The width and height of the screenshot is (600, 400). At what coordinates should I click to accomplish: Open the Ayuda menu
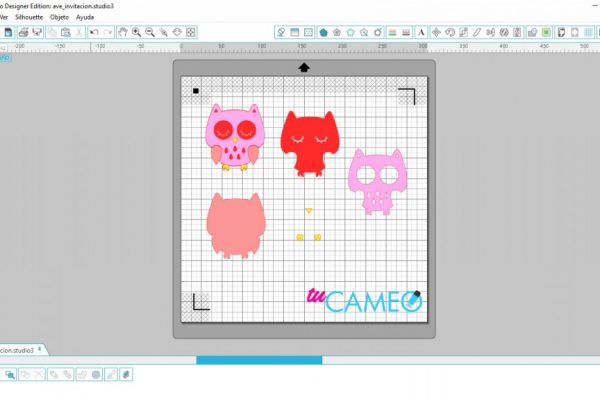85,17
